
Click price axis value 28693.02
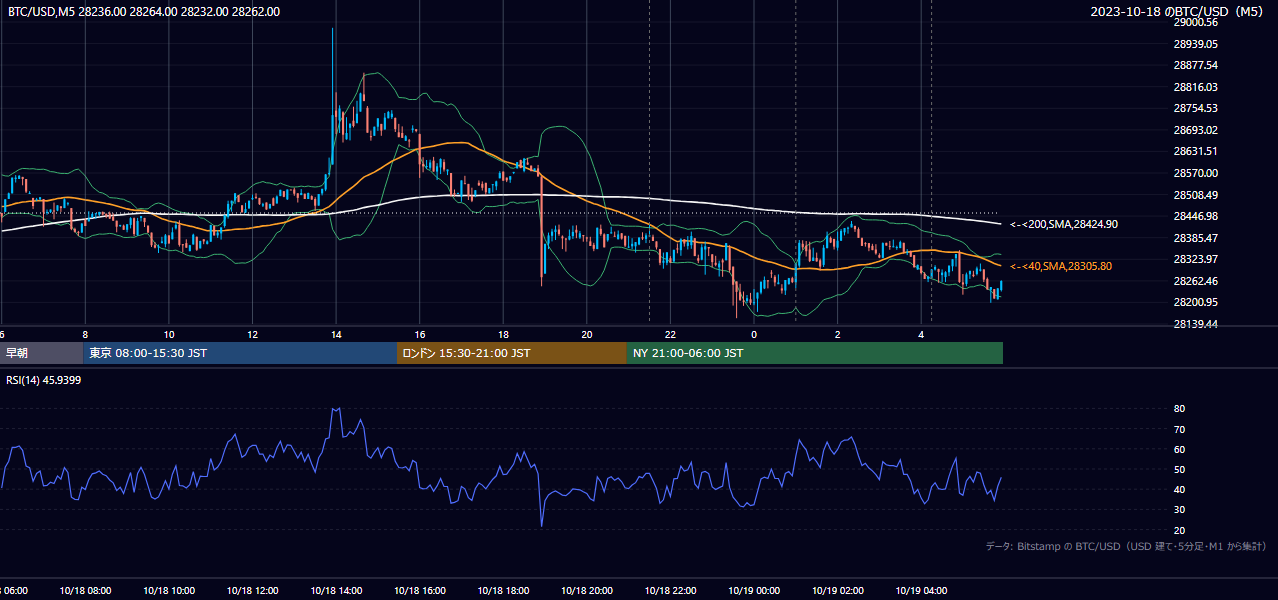(x=1195, y=130)
